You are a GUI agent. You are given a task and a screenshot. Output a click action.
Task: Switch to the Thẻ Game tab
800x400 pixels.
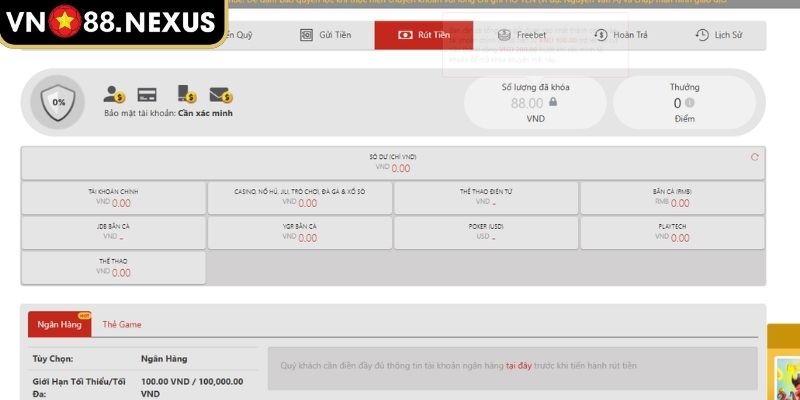click(121, 324)
